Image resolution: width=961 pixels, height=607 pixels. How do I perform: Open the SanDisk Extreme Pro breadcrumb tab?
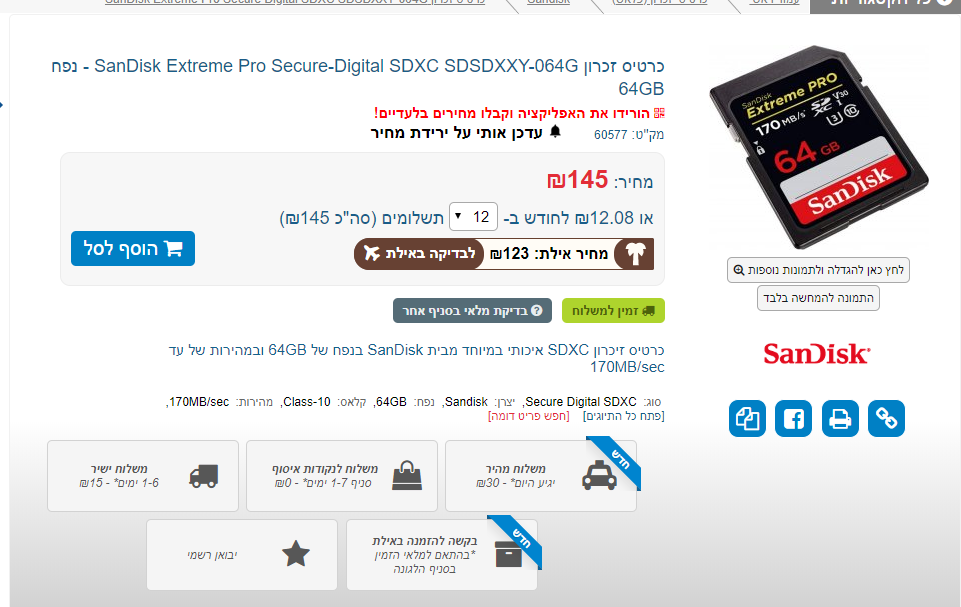pyautogui.click(x=295, y=2)
